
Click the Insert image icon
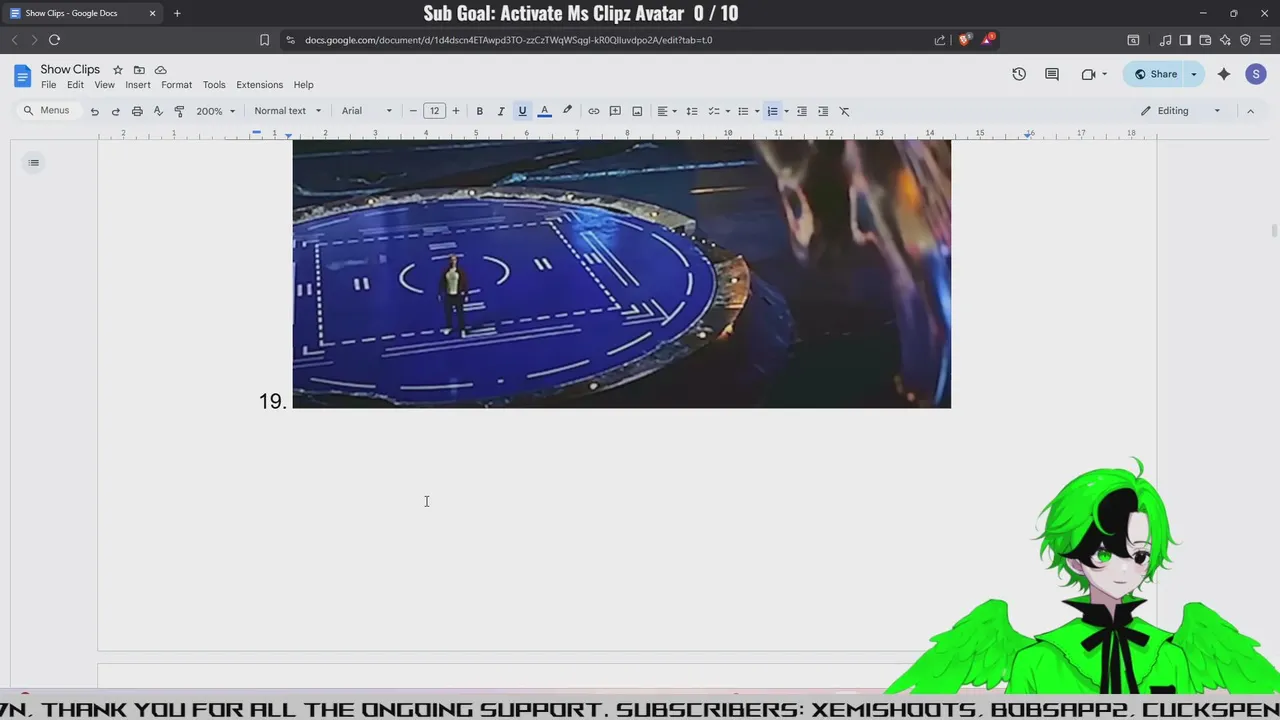pyautogui.click(x=637, y=111)
